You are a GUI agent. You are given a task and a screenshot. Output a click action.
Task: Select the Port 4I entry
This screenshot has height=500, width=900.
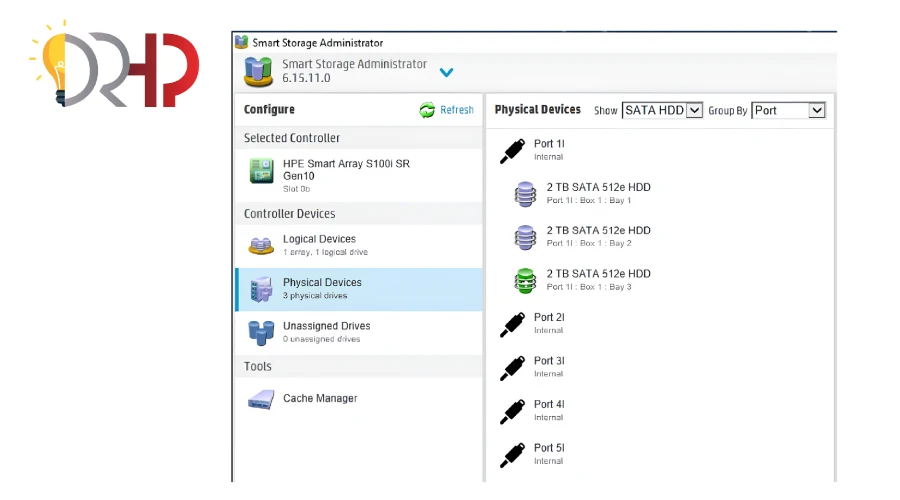pyautogui.click(x=549, y=404)
